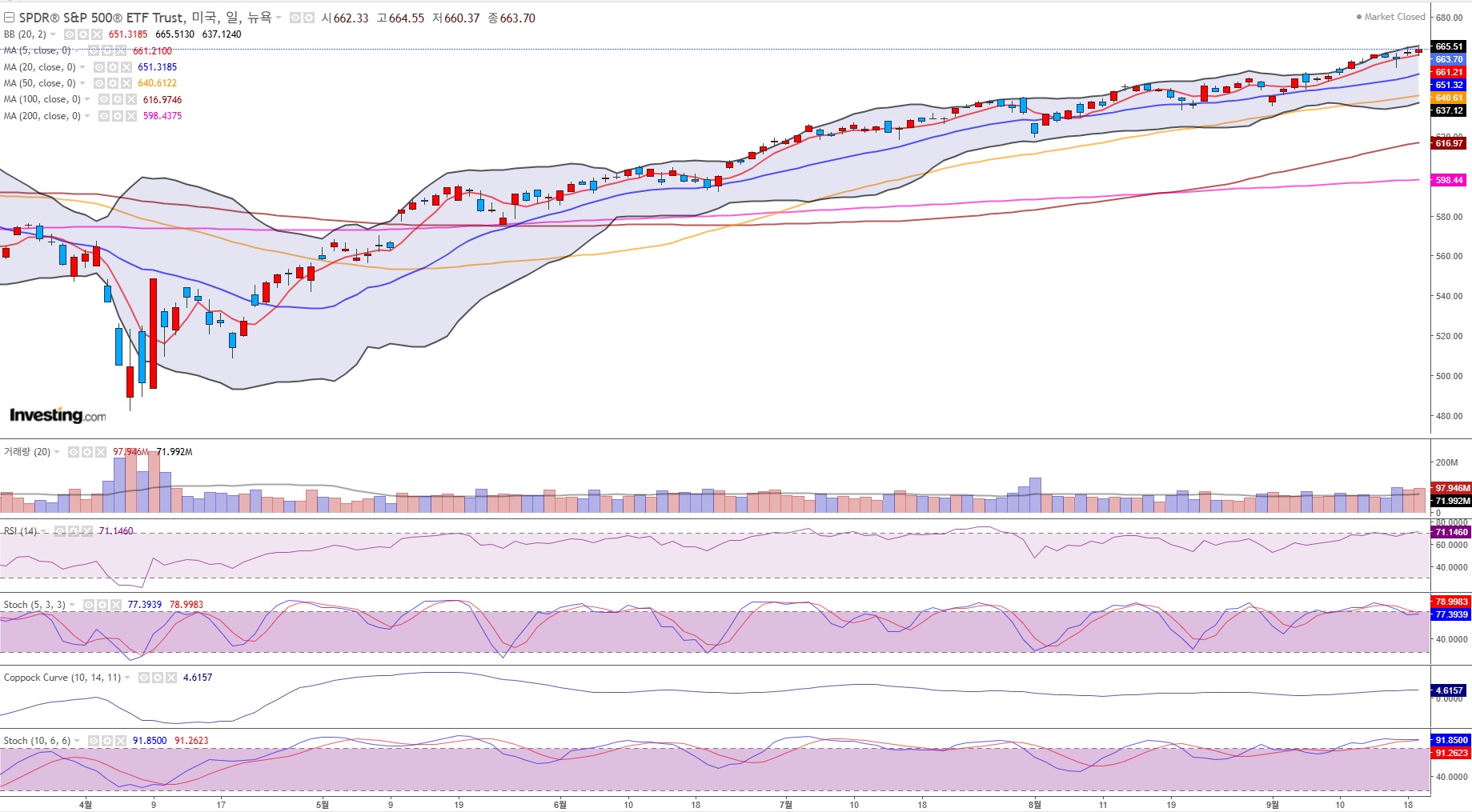This screenshot has width=1472, height=812.
Task: Click the 71.1460 RSI axis tag
Action: click(x=1450, y=532)
